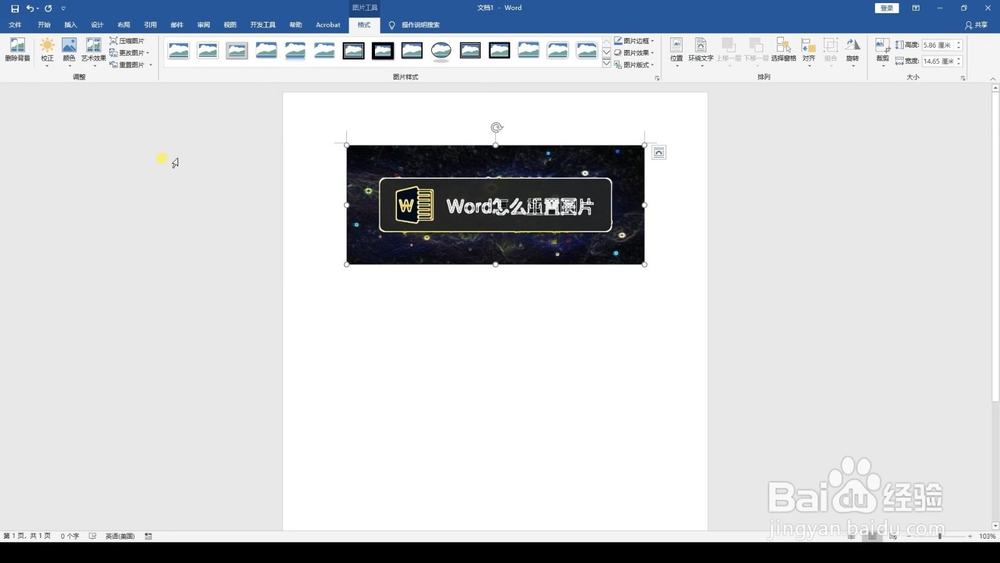Click Change Picture (更改图片)

pyautogui.click(x=127, y=53)
